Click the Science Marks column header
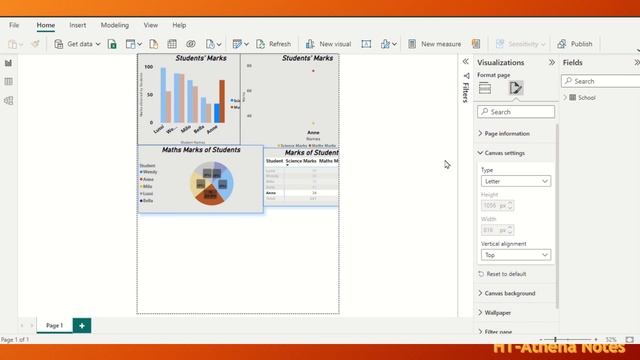 (x=301, y=161)
